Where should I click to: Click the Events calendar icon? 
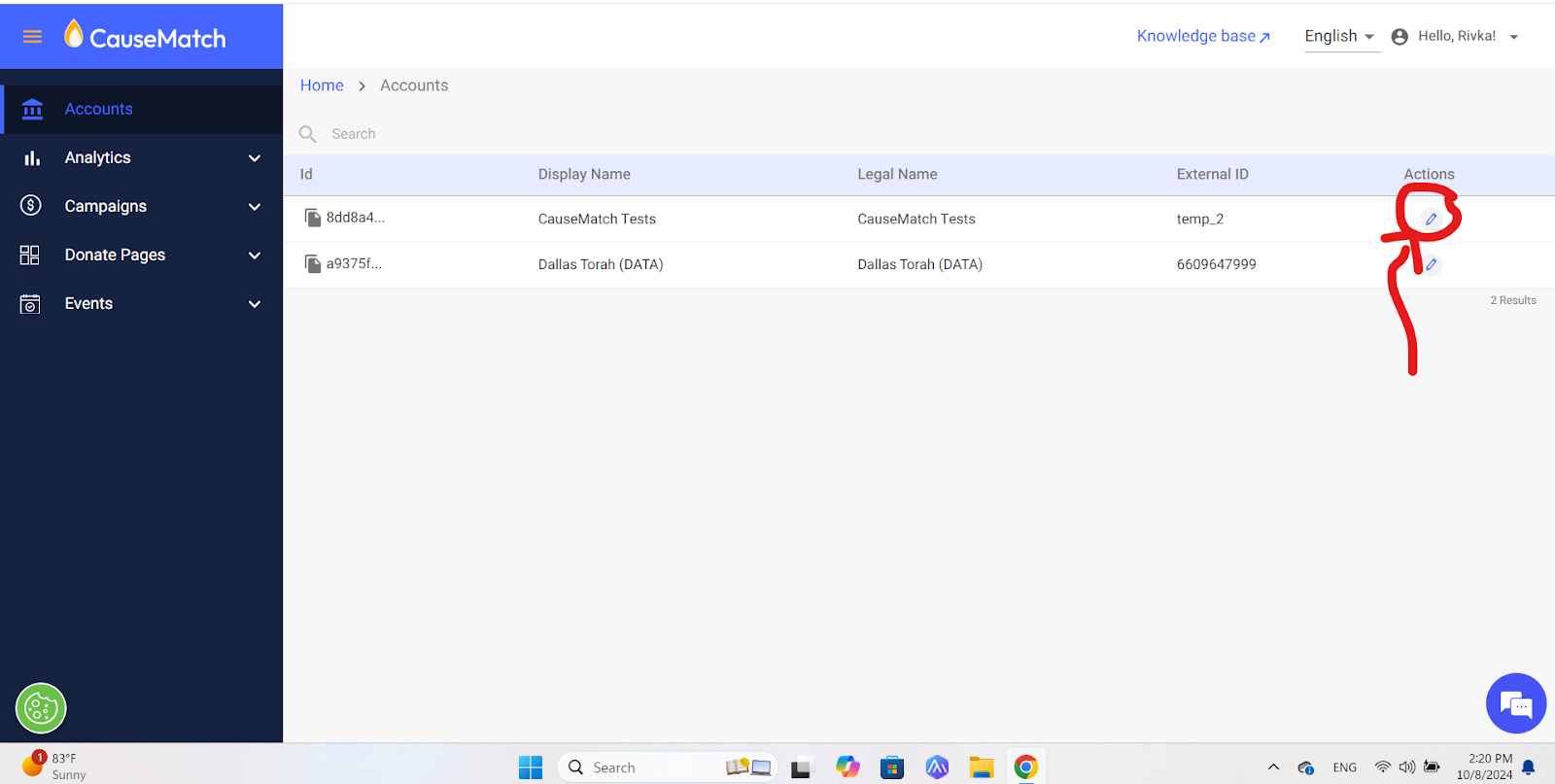click(x=30, y=304)
